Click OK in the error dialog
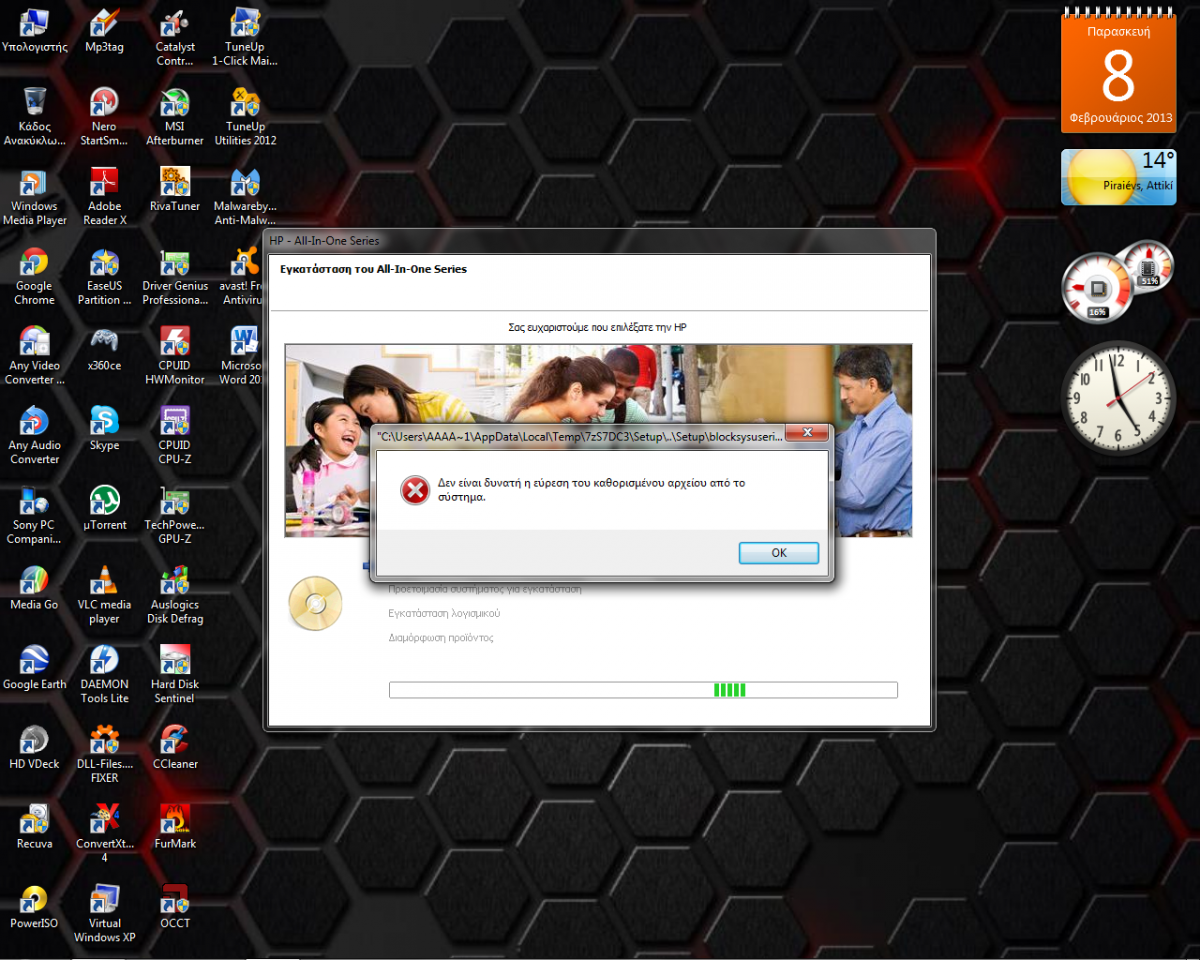This screenshot has width=1200, height=960. (779, 553)
